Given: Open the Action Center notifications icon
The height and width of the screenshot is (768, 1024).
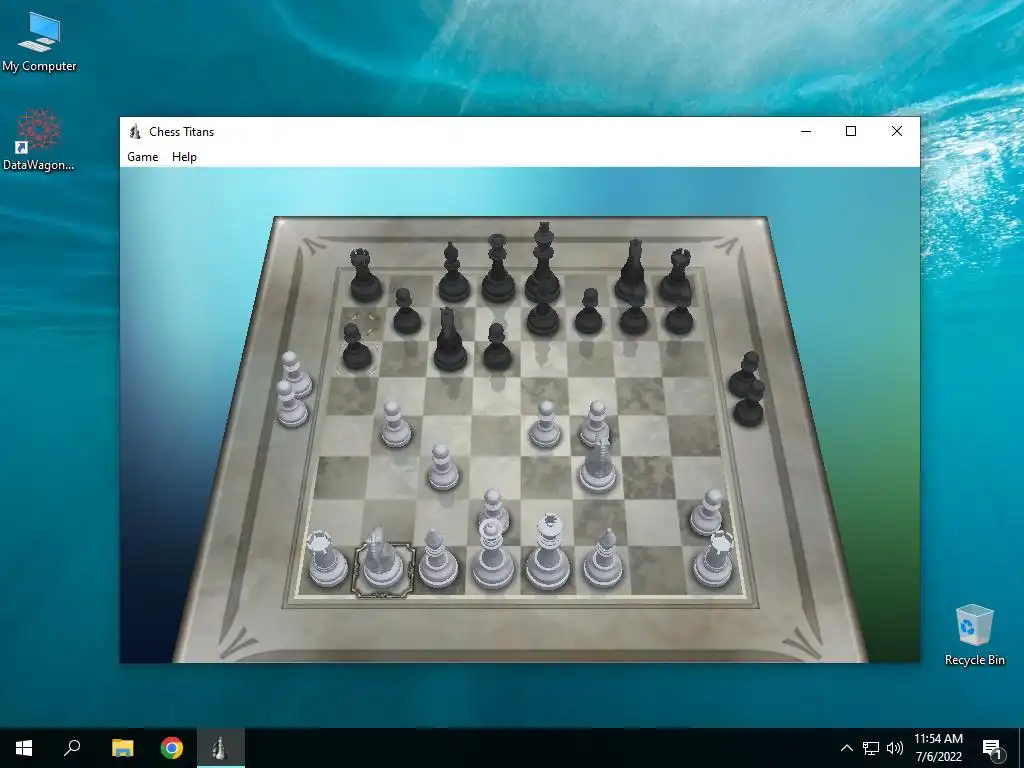Looking at the screenshot, I should coord(992,748).
